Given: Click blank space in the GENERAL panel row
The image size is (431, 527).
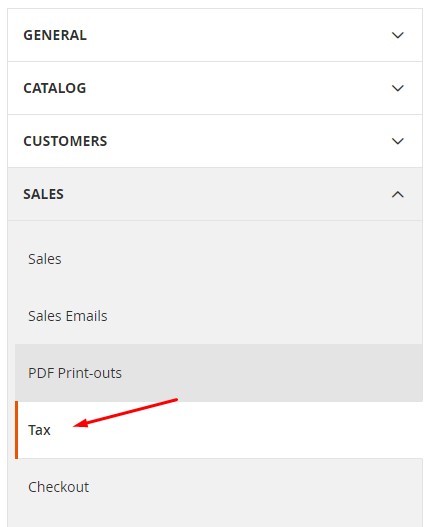Looking at the screenshot, I should point(235,35).
